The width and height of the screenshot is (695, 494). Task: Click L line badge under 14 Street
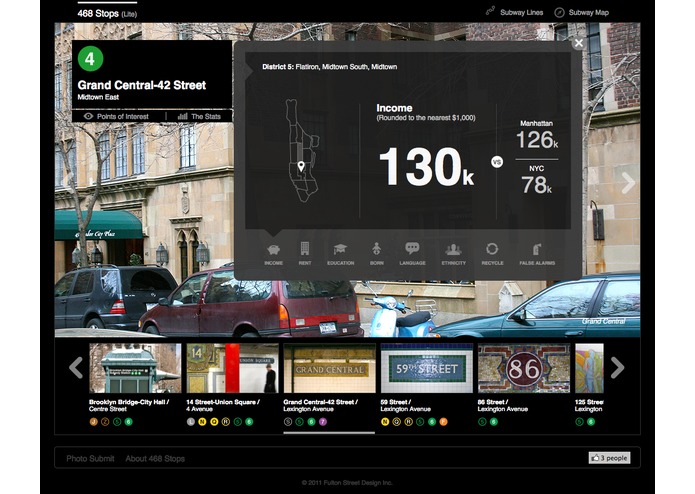[191, 422]
